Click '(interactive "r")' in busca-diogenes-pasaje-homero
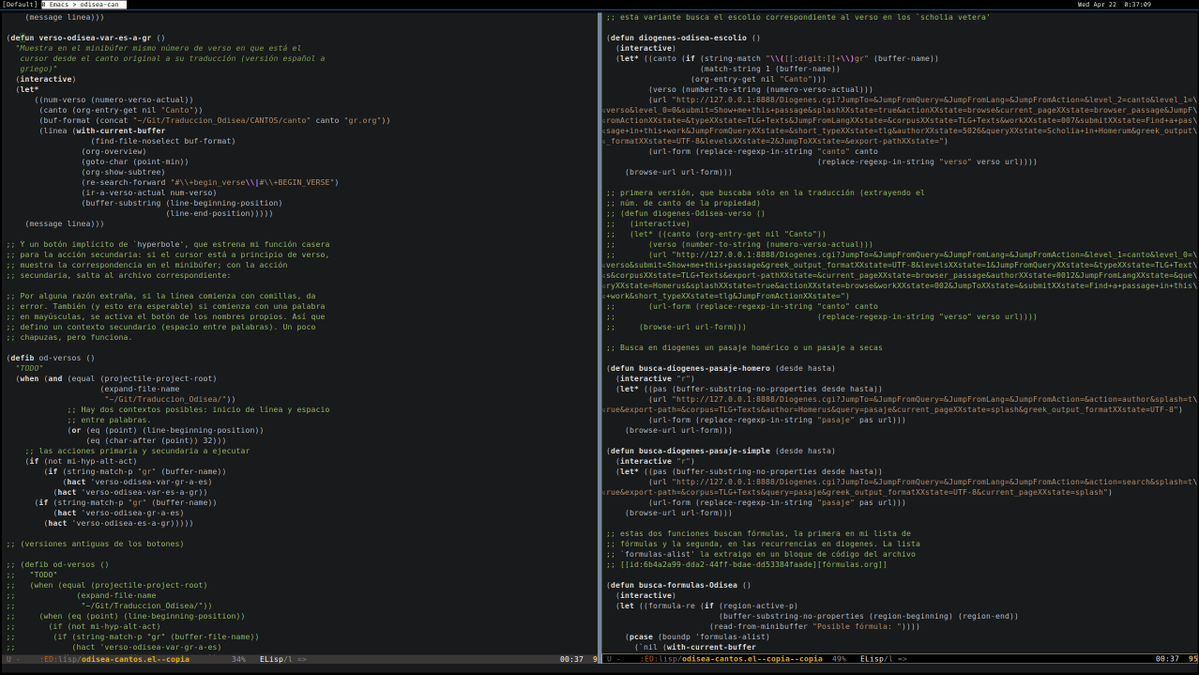This screenshot has height=675, width=1199. tap(655, 379)
